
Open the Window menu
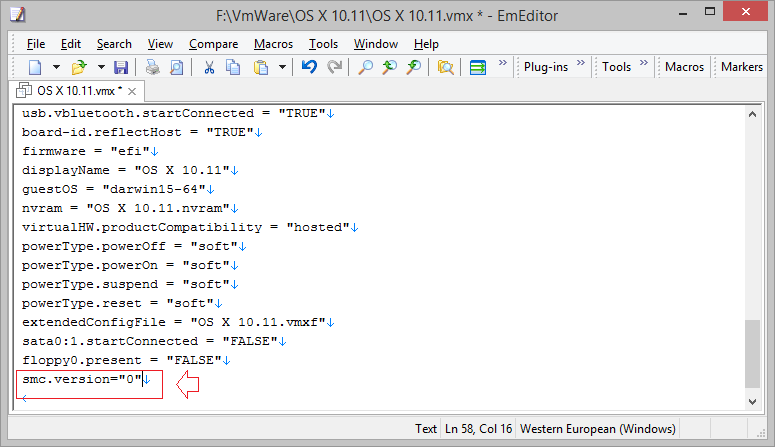(376, 44)
